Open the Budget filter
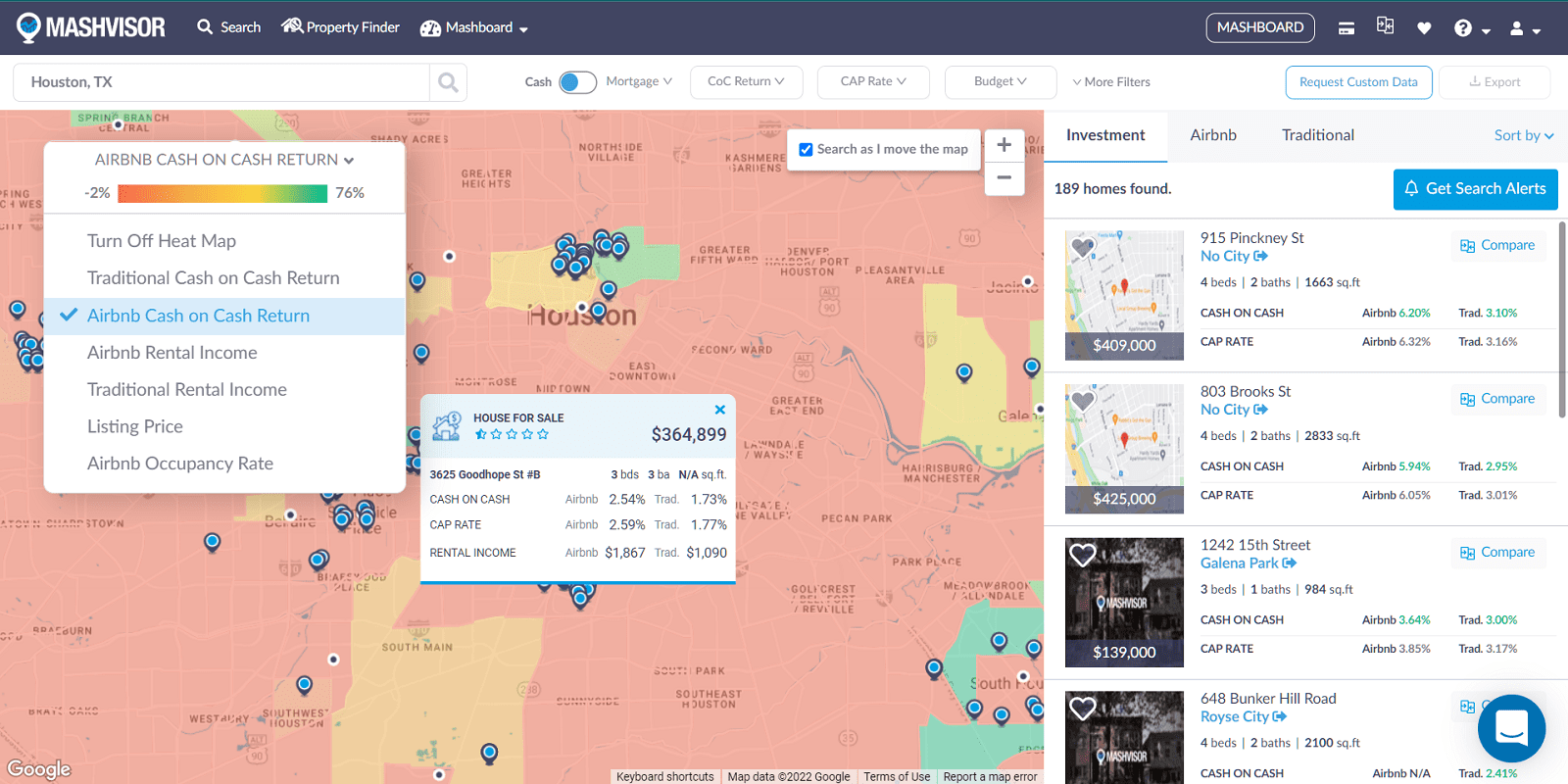This screenshot has height=784, width=1568. click(1001, 81)
